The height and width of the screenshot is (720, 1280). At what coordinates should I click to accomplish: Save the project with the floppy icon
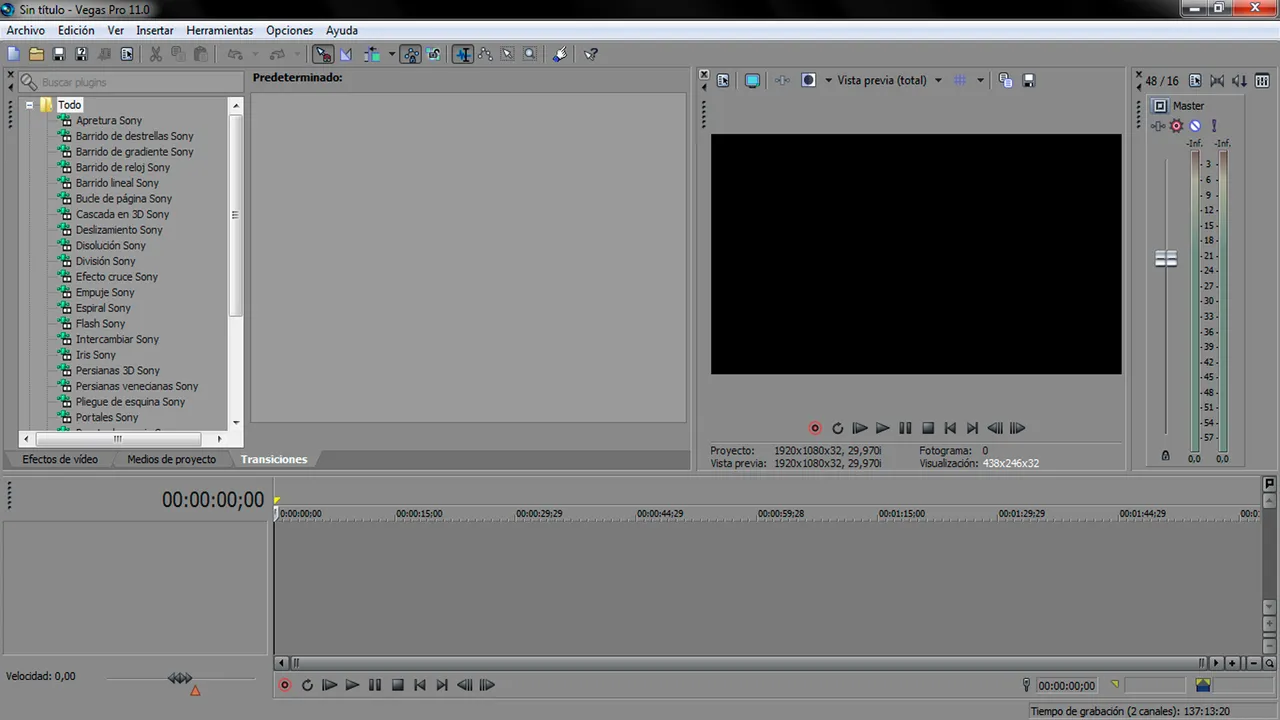[x=59, y=54]
